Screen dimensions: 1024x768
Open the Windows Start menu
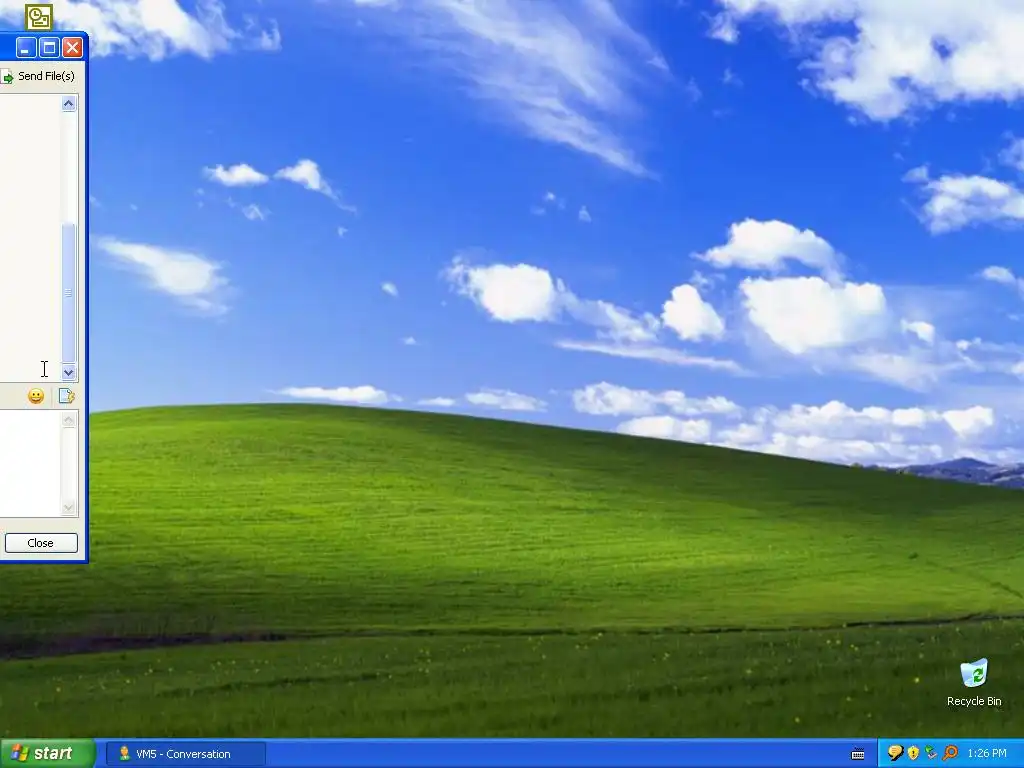tap(47, 754)
